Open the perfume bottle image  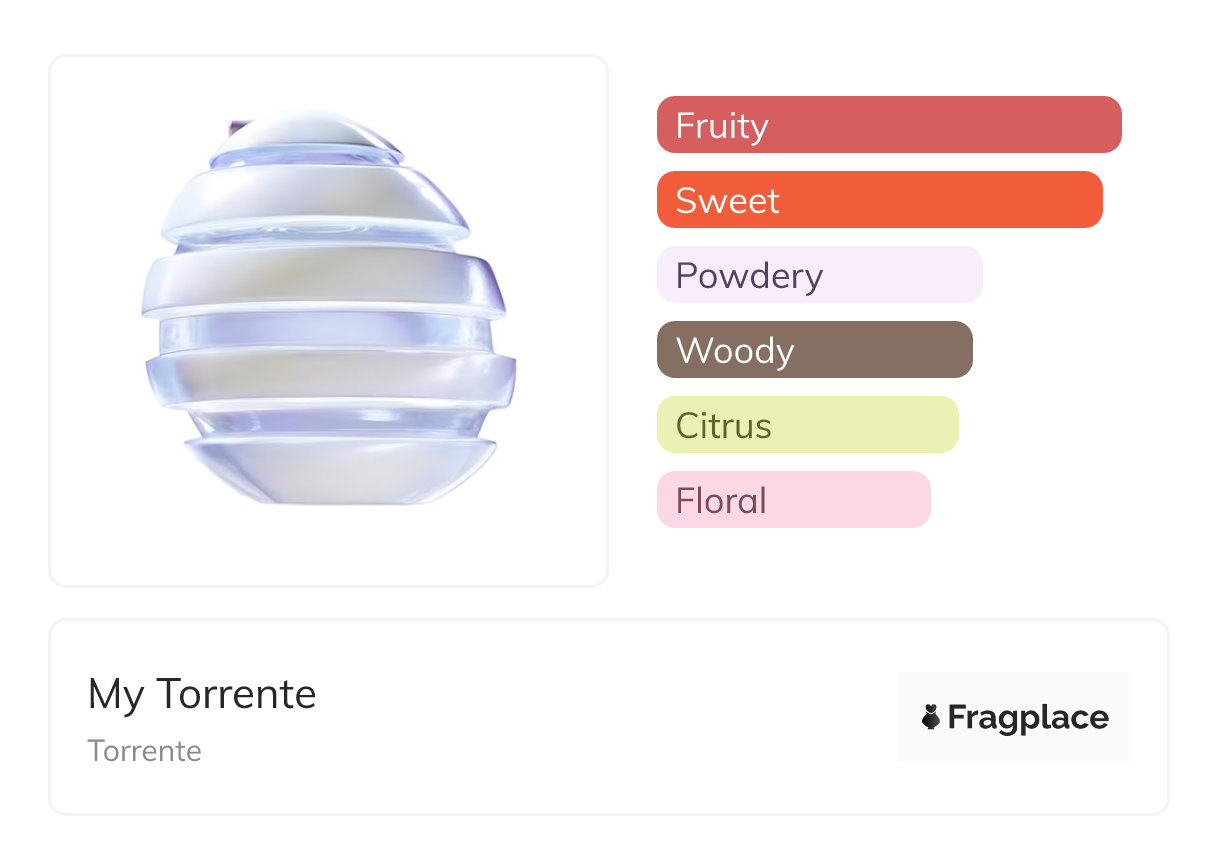[328, 320]
